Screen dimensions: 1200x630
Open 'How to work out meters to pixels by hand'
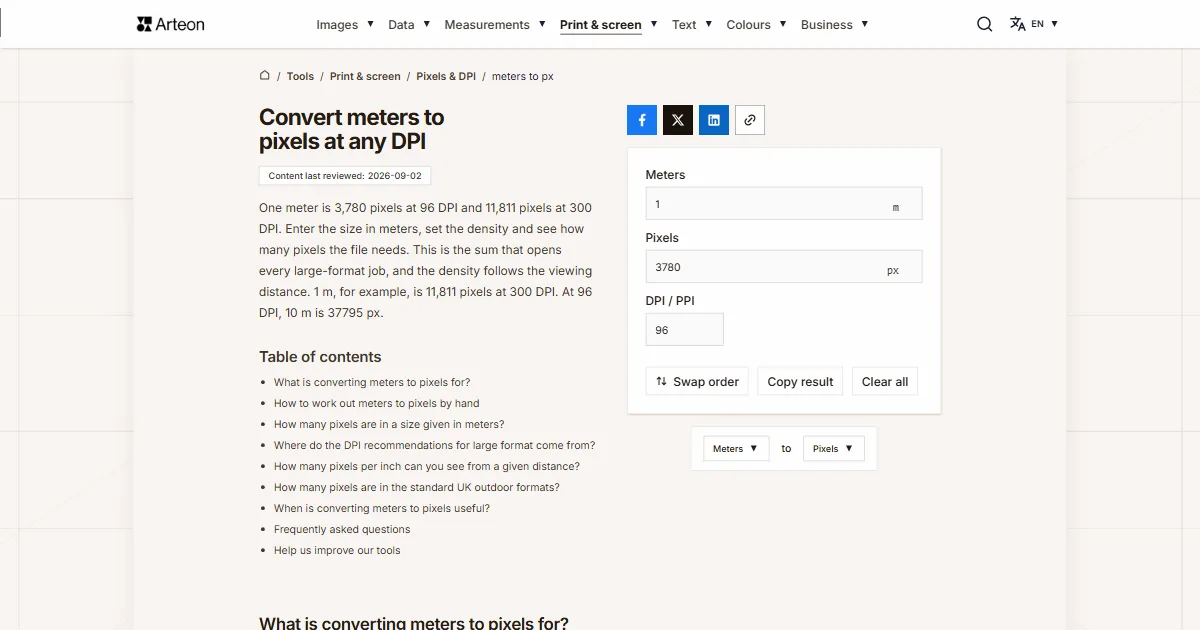(x=377, y=403)
